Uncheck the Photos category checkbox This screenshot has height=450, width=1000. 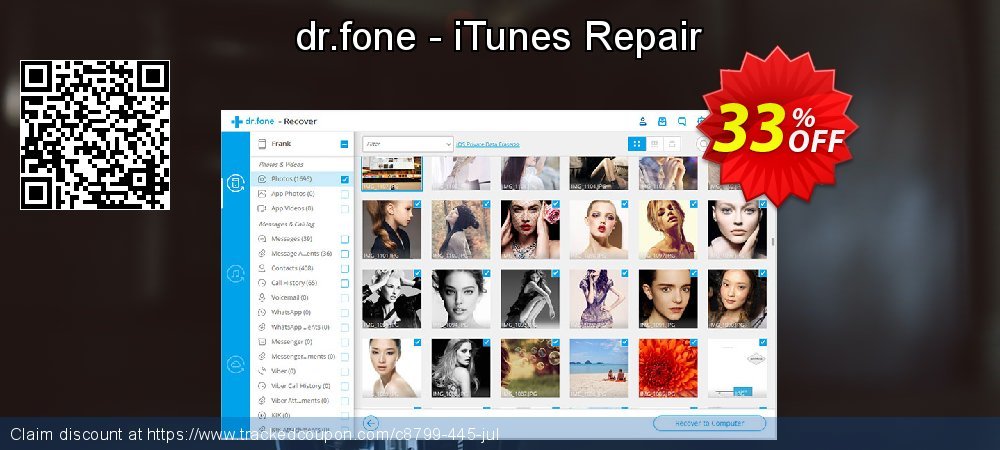click(x=344, y=180)
